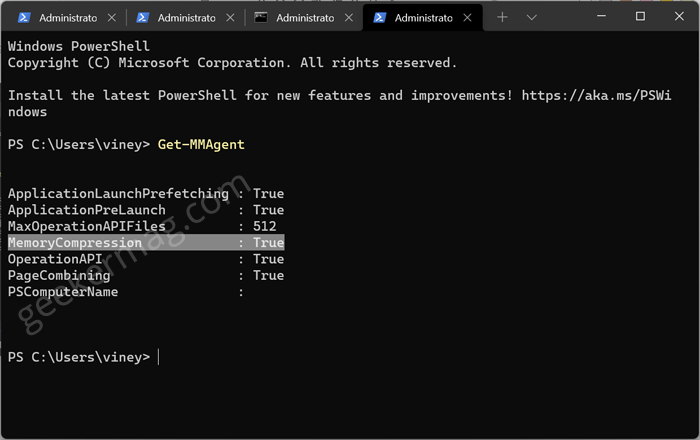The image size is (700, 440).
Task: Close the Windows Terminal window
Action: (x=679, y=16)
